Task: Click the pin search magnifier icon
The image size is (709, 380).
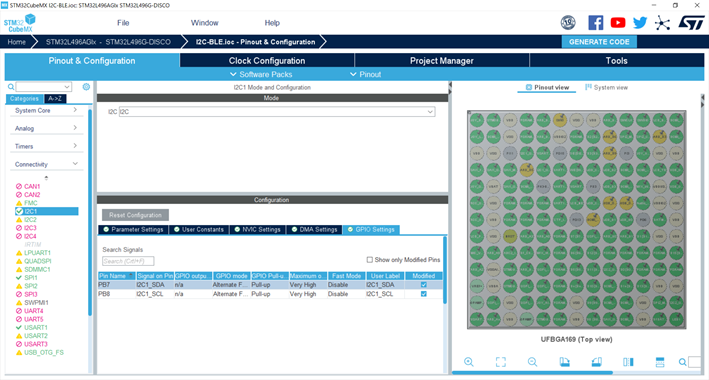Action: pos(682,362)
